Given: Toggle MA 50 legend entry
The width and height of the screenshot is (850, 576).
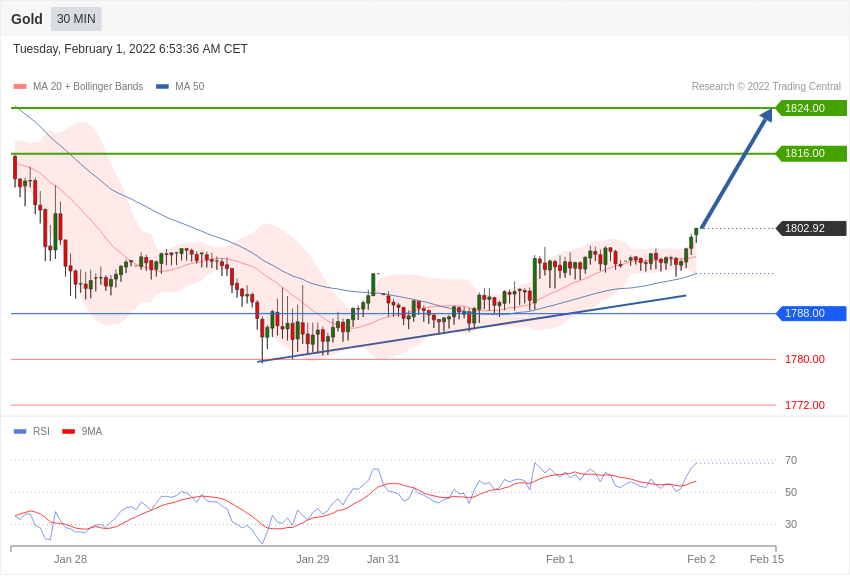Looking at the screenshot, I should coord(180,86).
